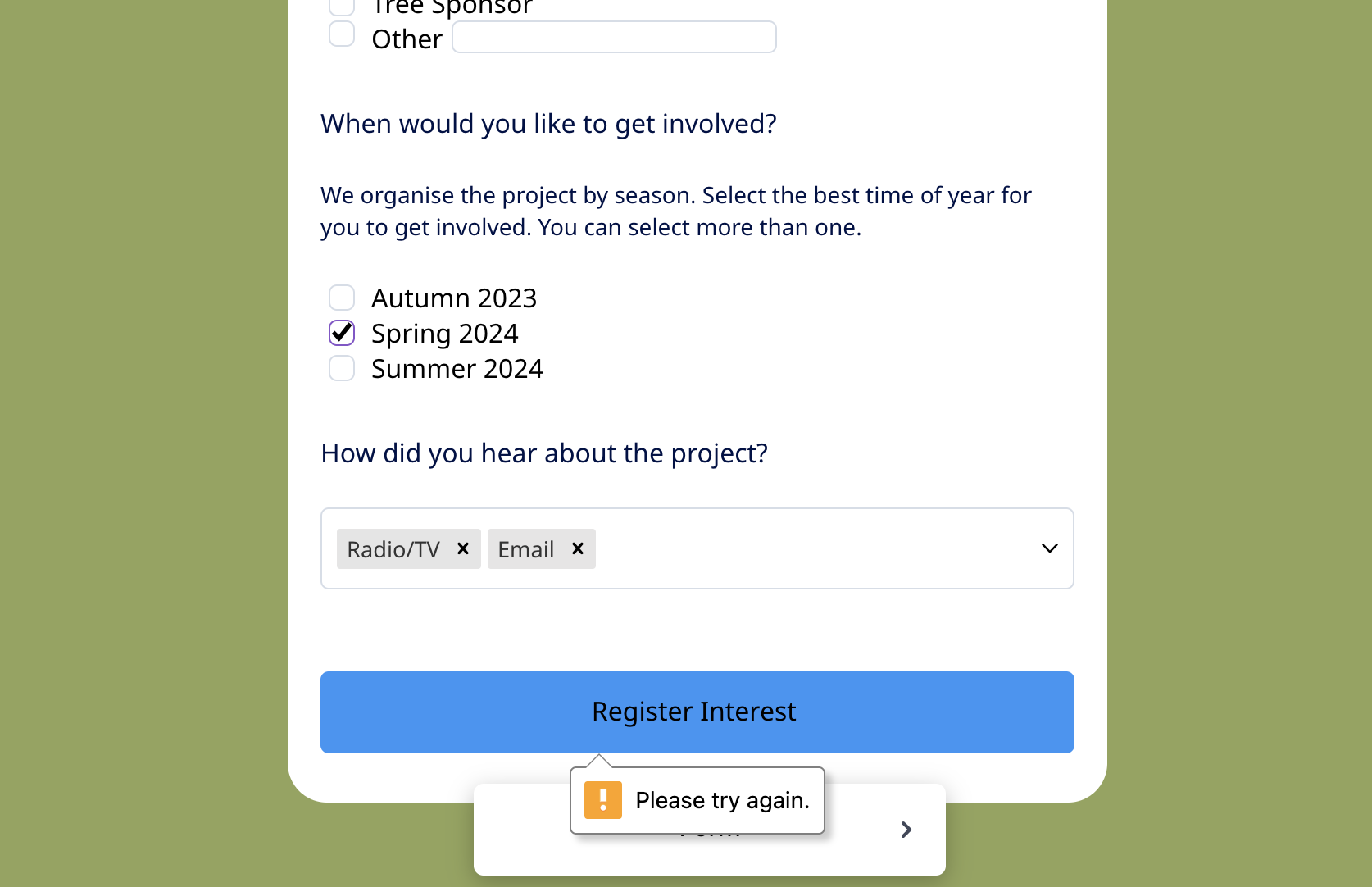Click the orange warning icon in tooltip
This screenshot has width=1372, height=887.
[x=603, y=800]
